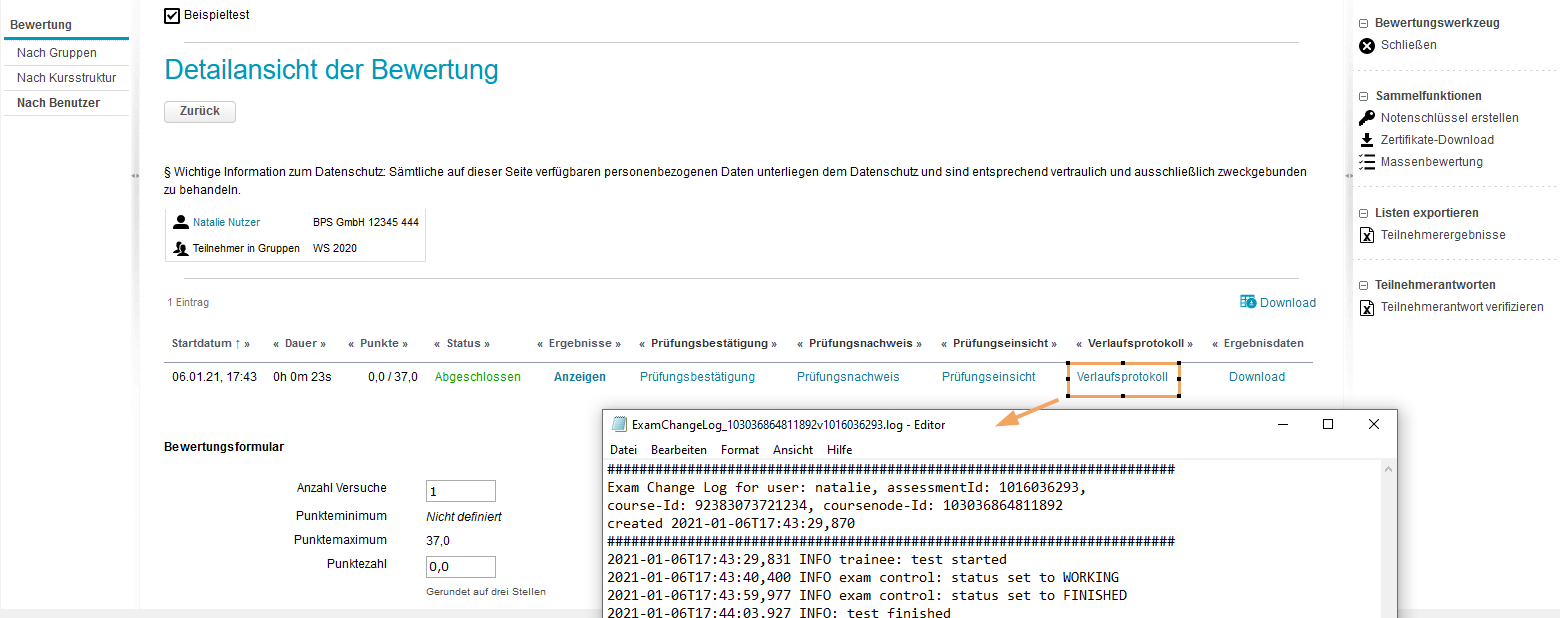The width and height of the screenshot is (1560, 618).
Task: Click the Download icon above the results table
Action: pos(1248,302)
